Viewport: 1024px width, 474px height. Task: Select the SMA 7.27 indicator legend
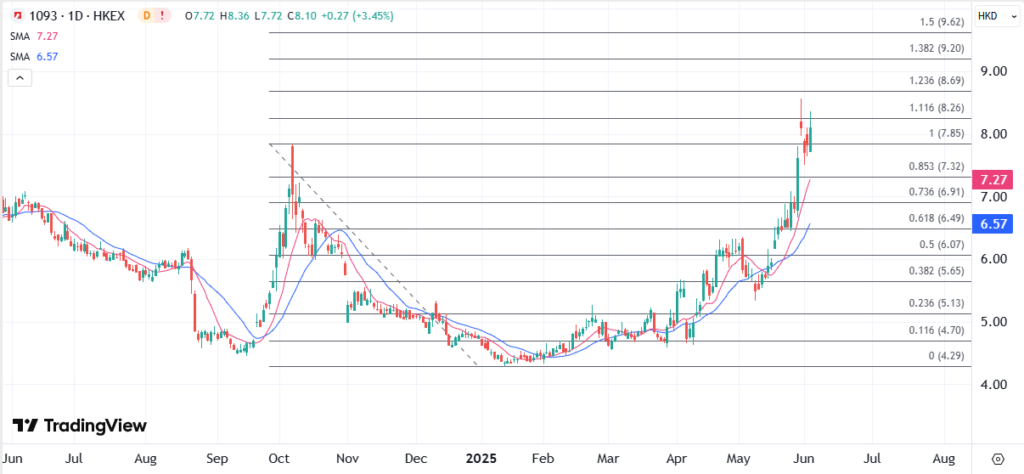pos(34,37)
